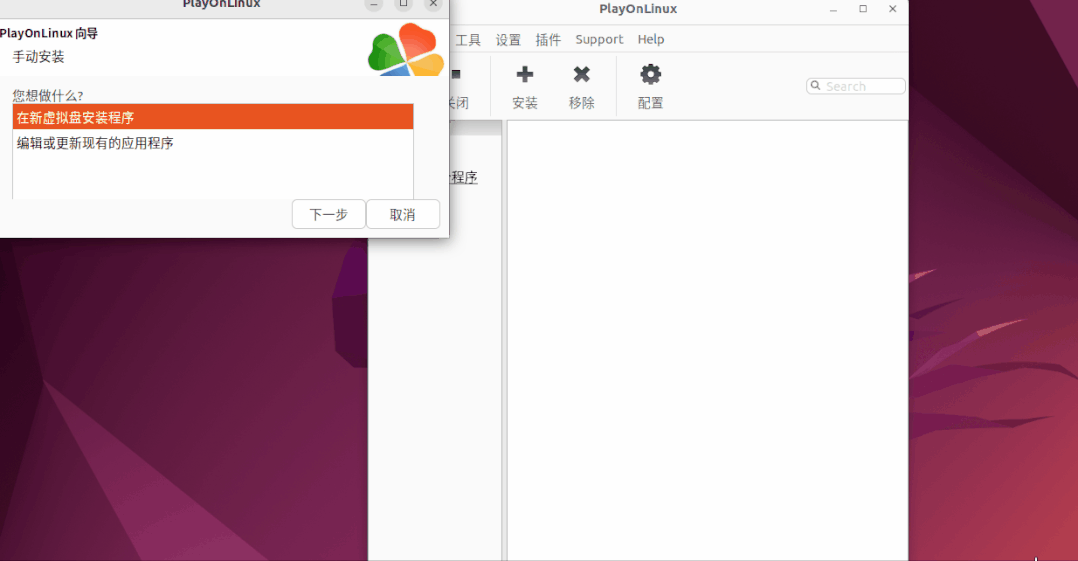Open the 插件 menu

click(x=548, y=40)
